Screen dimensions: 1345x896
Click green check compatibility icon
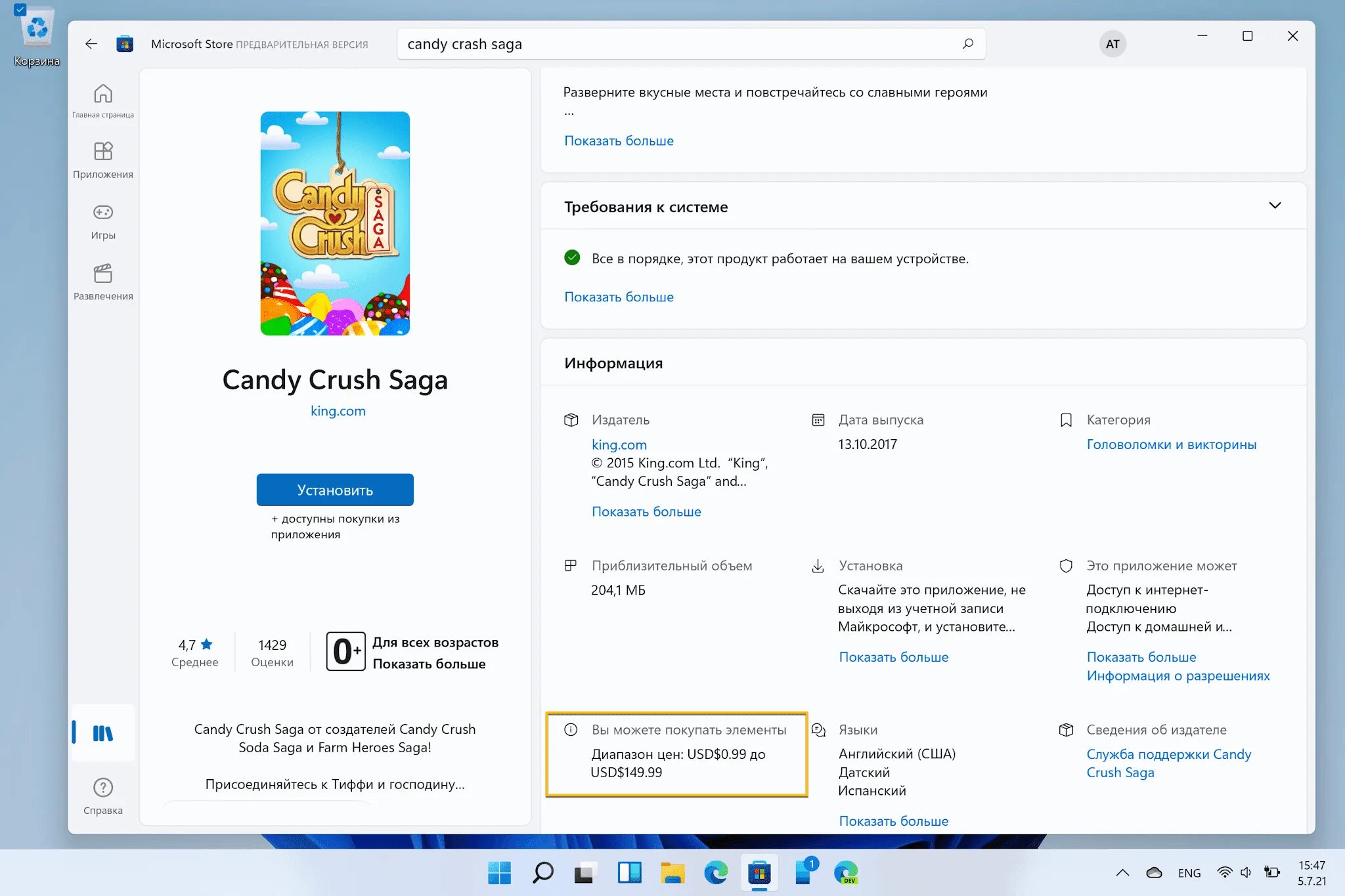click(572, 257)
